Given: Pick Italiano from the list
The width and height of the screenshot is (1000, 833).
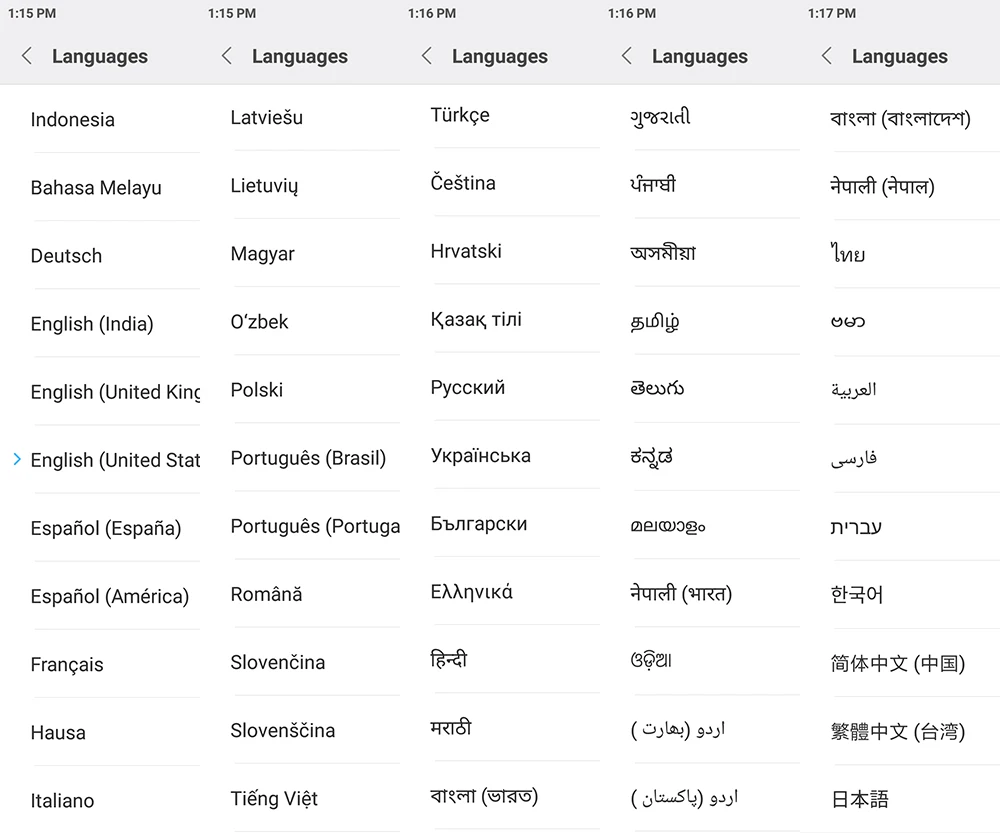Looking at the screenshot, I should [x=62, y=800].
